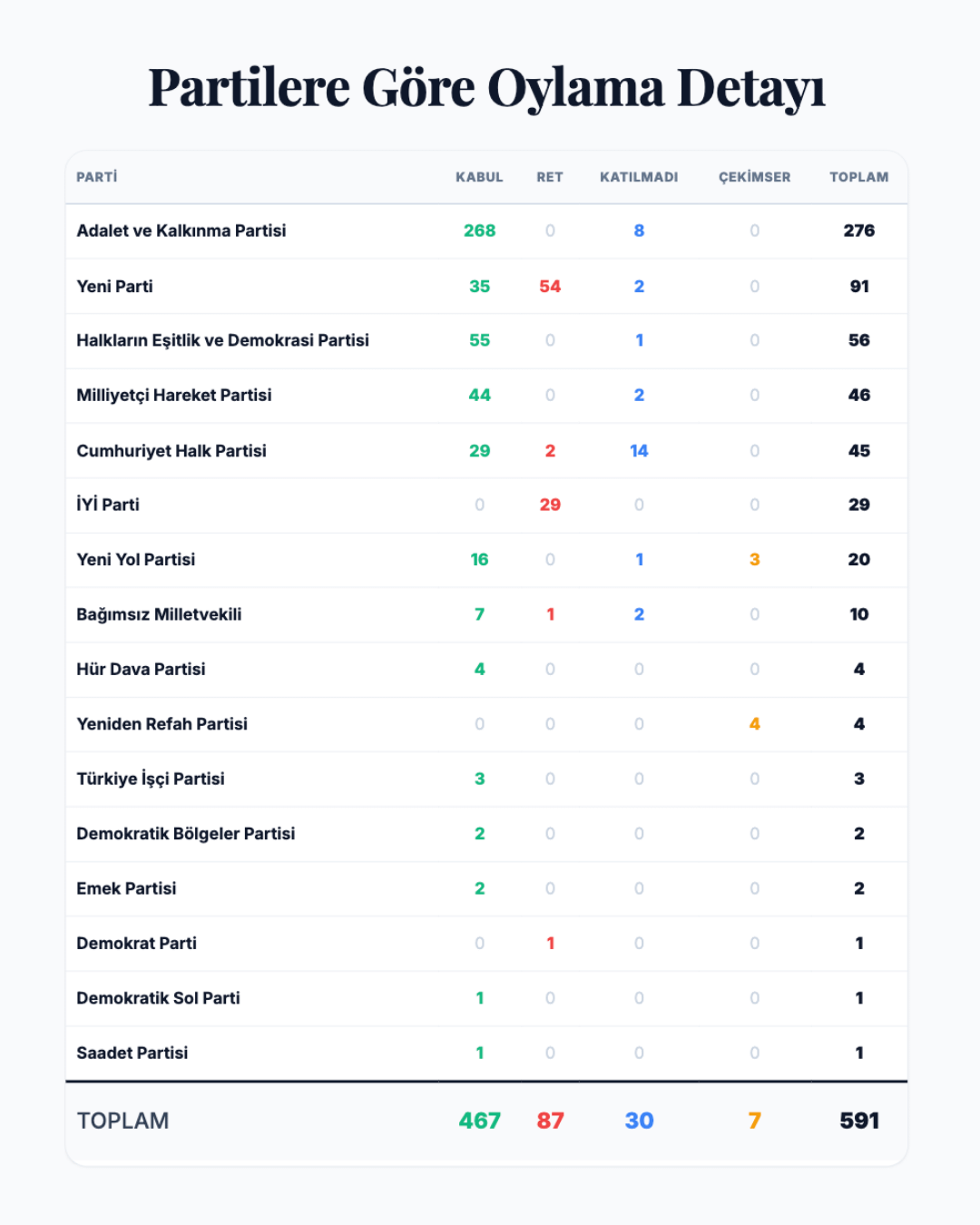
Task: Click the Kabul value 55
Action: tap(479, 340)
